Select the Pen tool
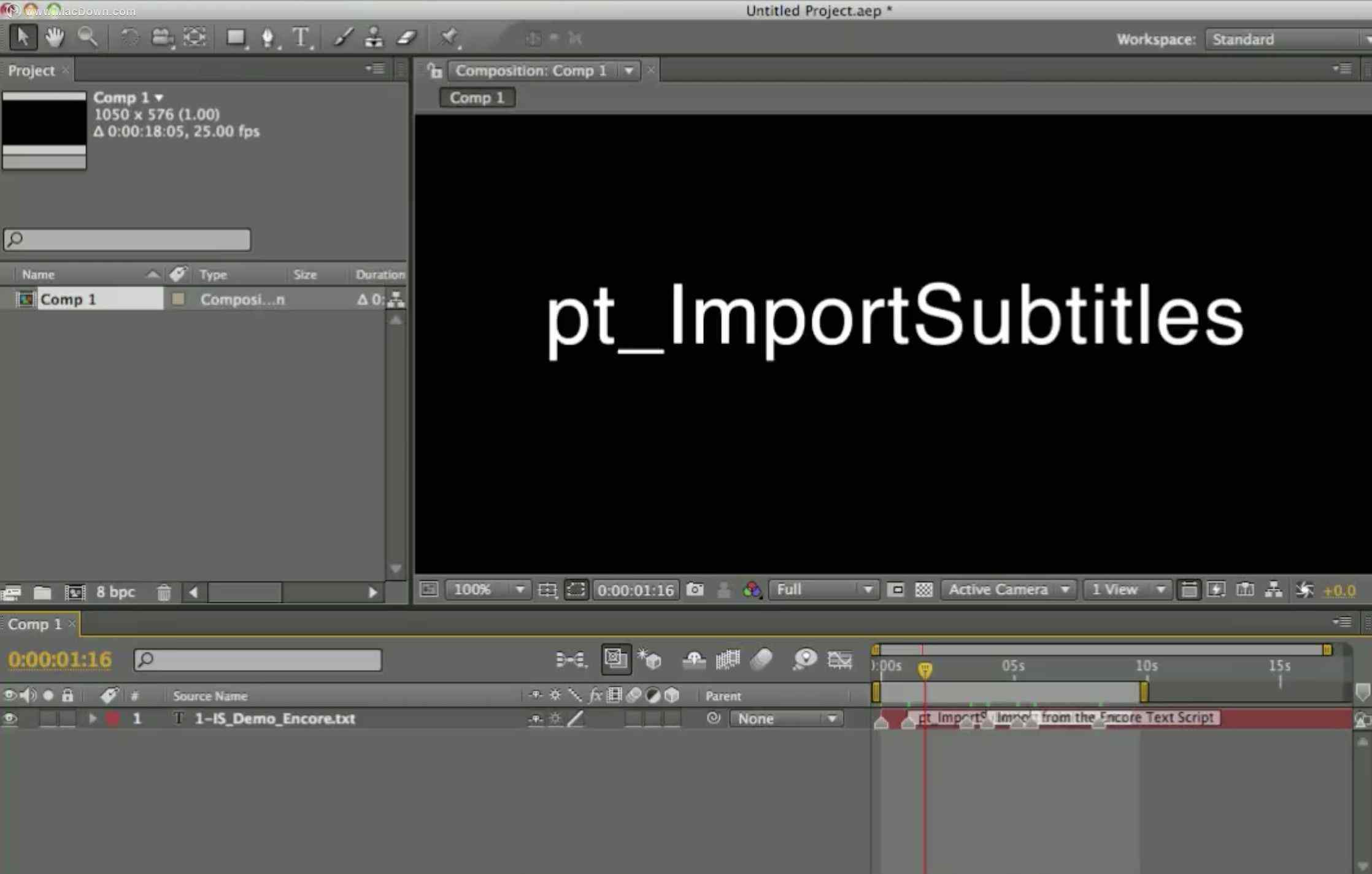1372x874 pixels. pos(268,38)
